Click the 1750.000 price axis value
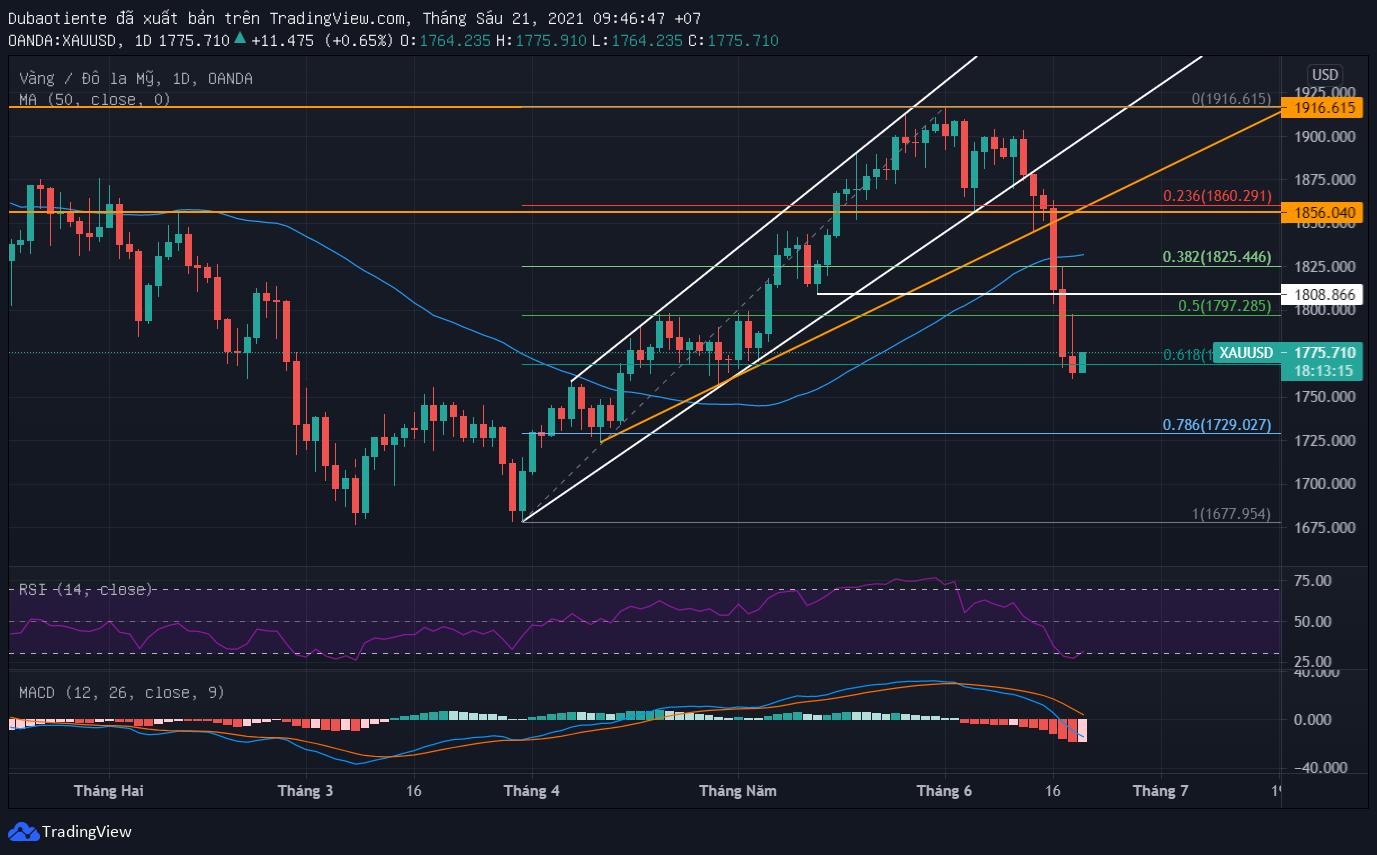1377x855 pixels. [x=1325, y=397]
